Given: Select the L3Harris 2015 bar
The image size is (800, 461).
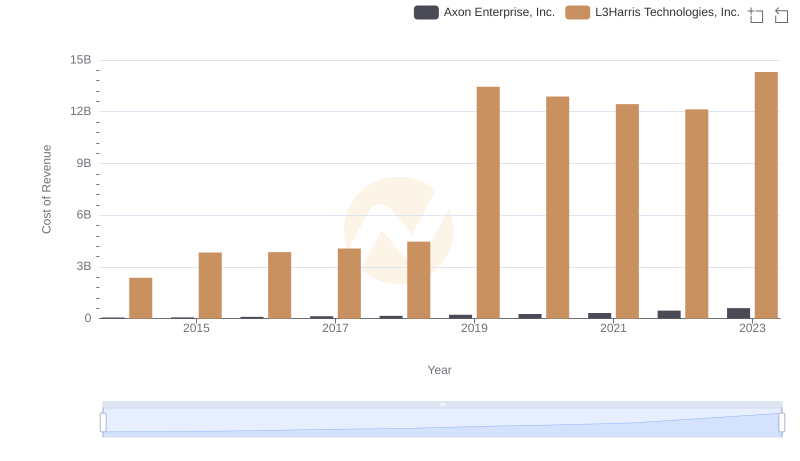Looking at the screenshot, I should [210, 286].
